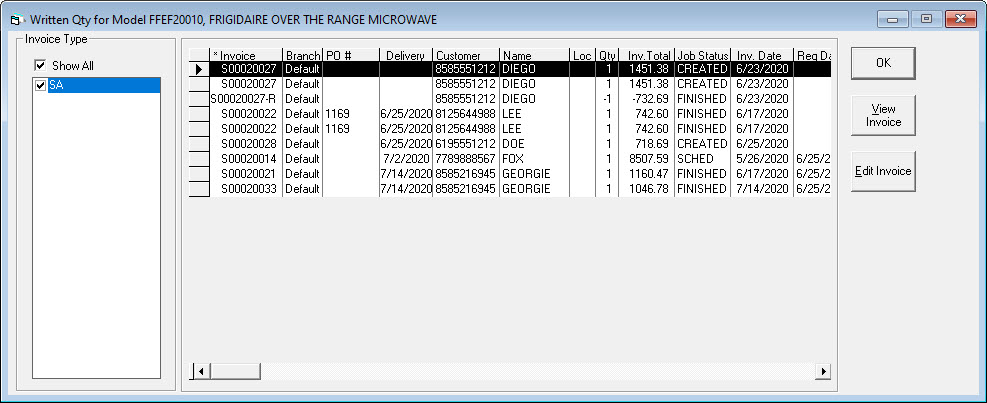Maximize the Written Qty window

926,19
